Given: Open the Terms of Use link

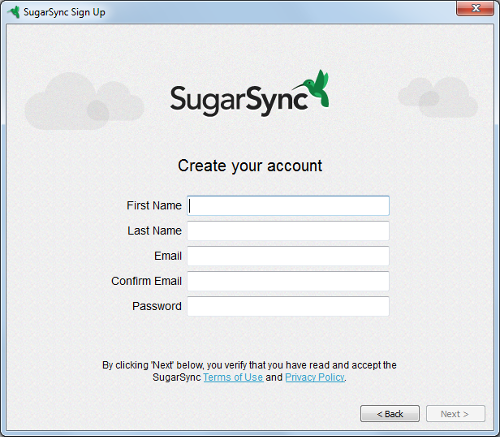Looking at the screenshot, I should tap(233, 377).
